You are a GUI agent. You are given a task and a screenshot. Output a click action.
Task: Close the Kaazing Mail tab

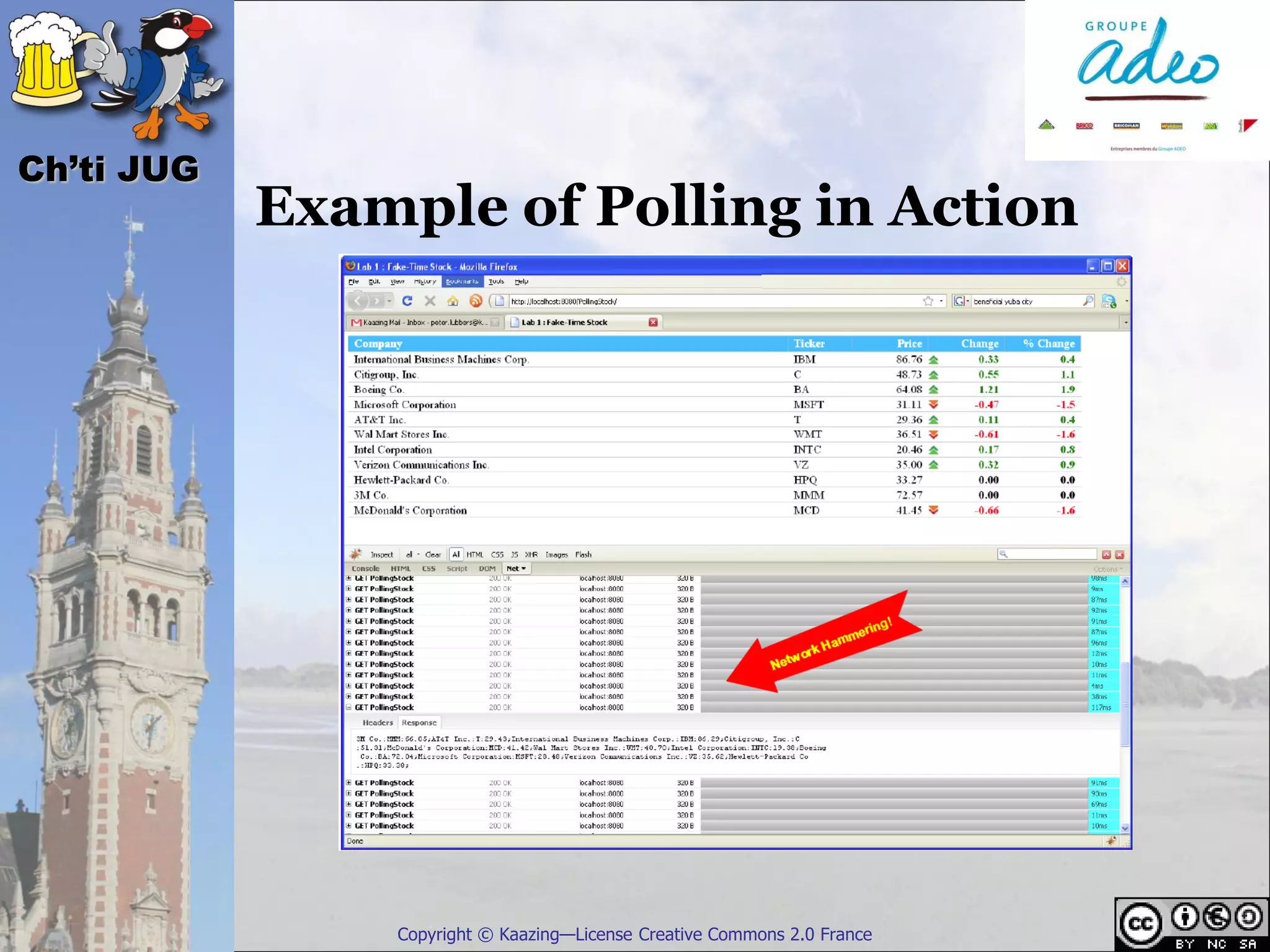point(495,322)
